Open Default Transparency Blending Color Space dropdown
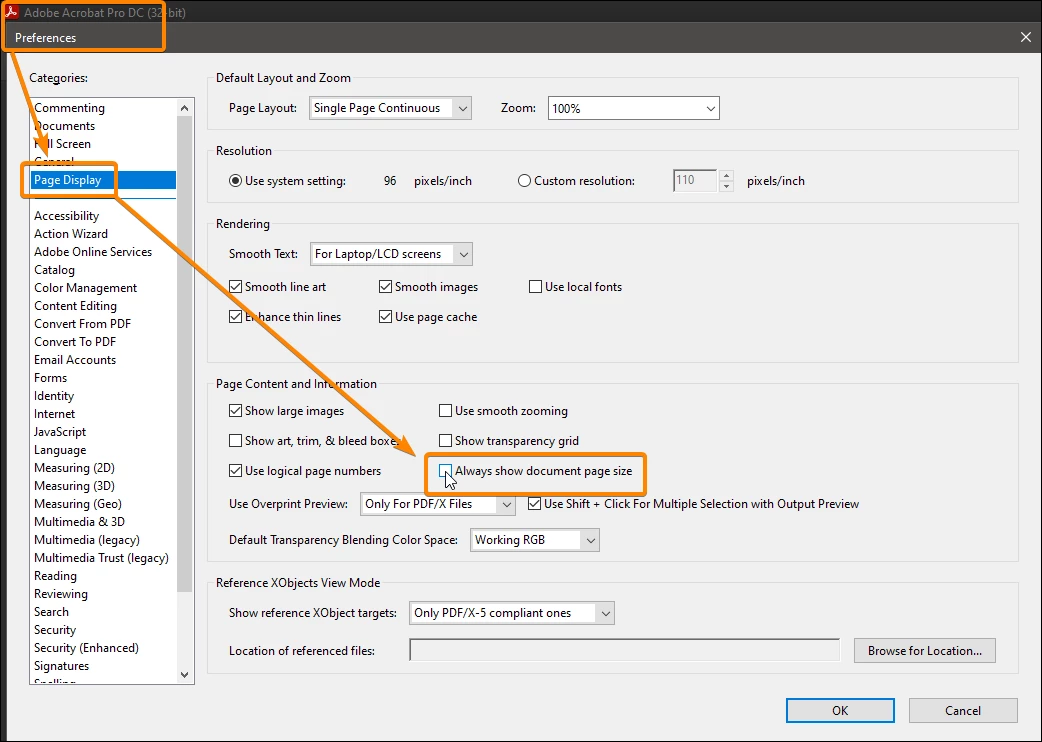This screenshot has width=1042, height=742. [534, 540]
